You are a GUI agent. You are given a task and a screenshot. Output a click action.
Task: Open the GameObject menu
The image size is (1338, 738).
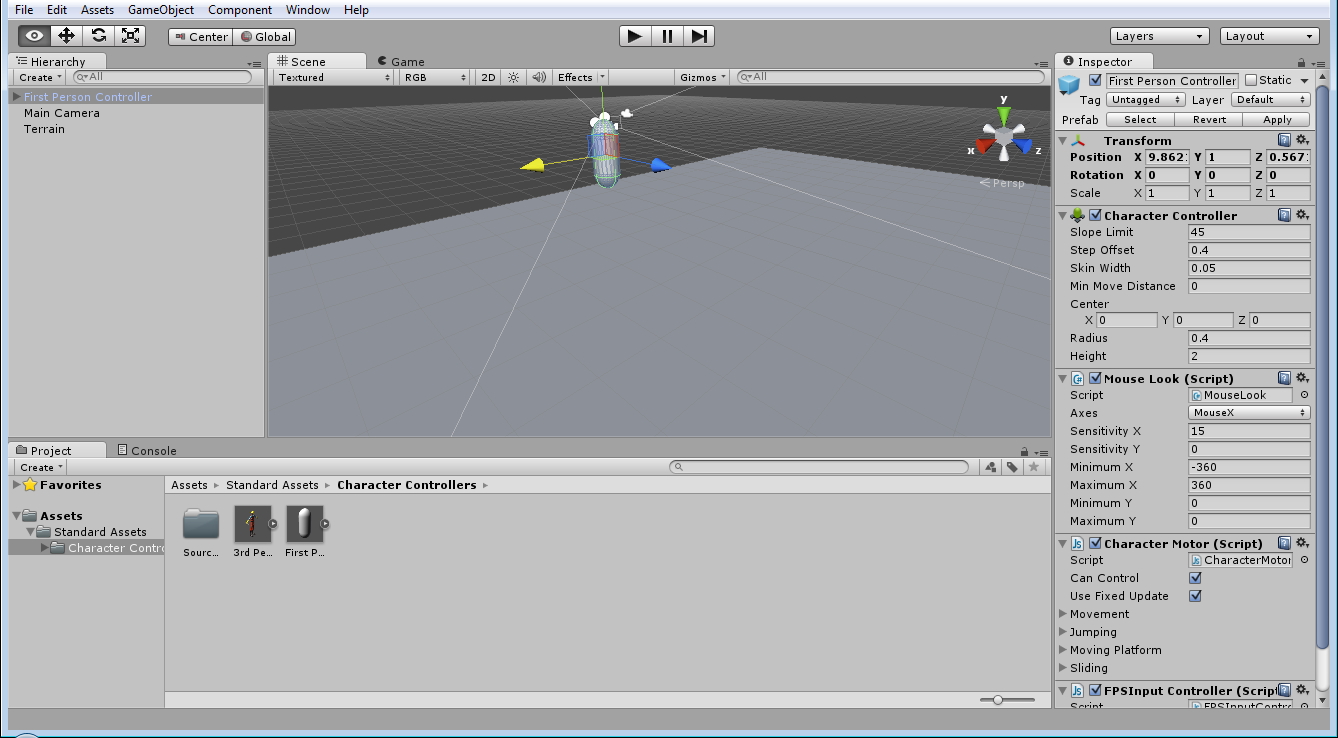tap(162, 9)
